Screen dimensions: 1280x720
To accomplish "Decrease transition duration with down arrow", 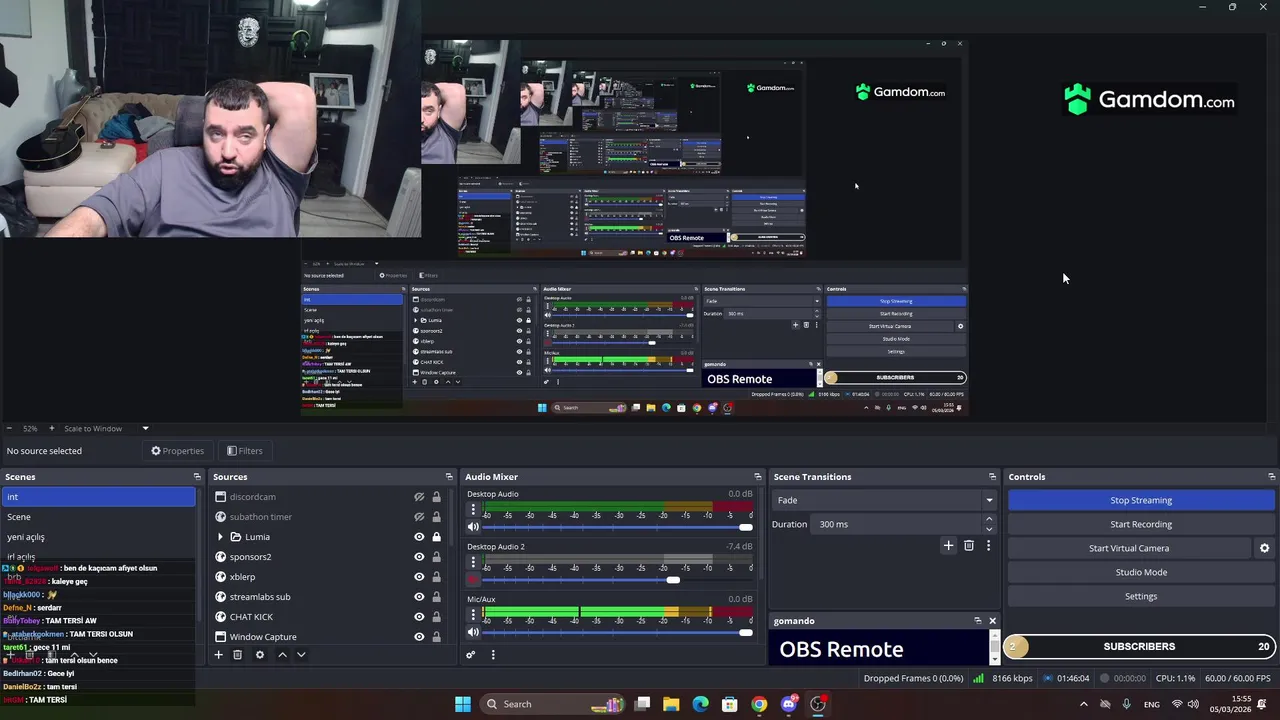I will [x=989, y=529].
